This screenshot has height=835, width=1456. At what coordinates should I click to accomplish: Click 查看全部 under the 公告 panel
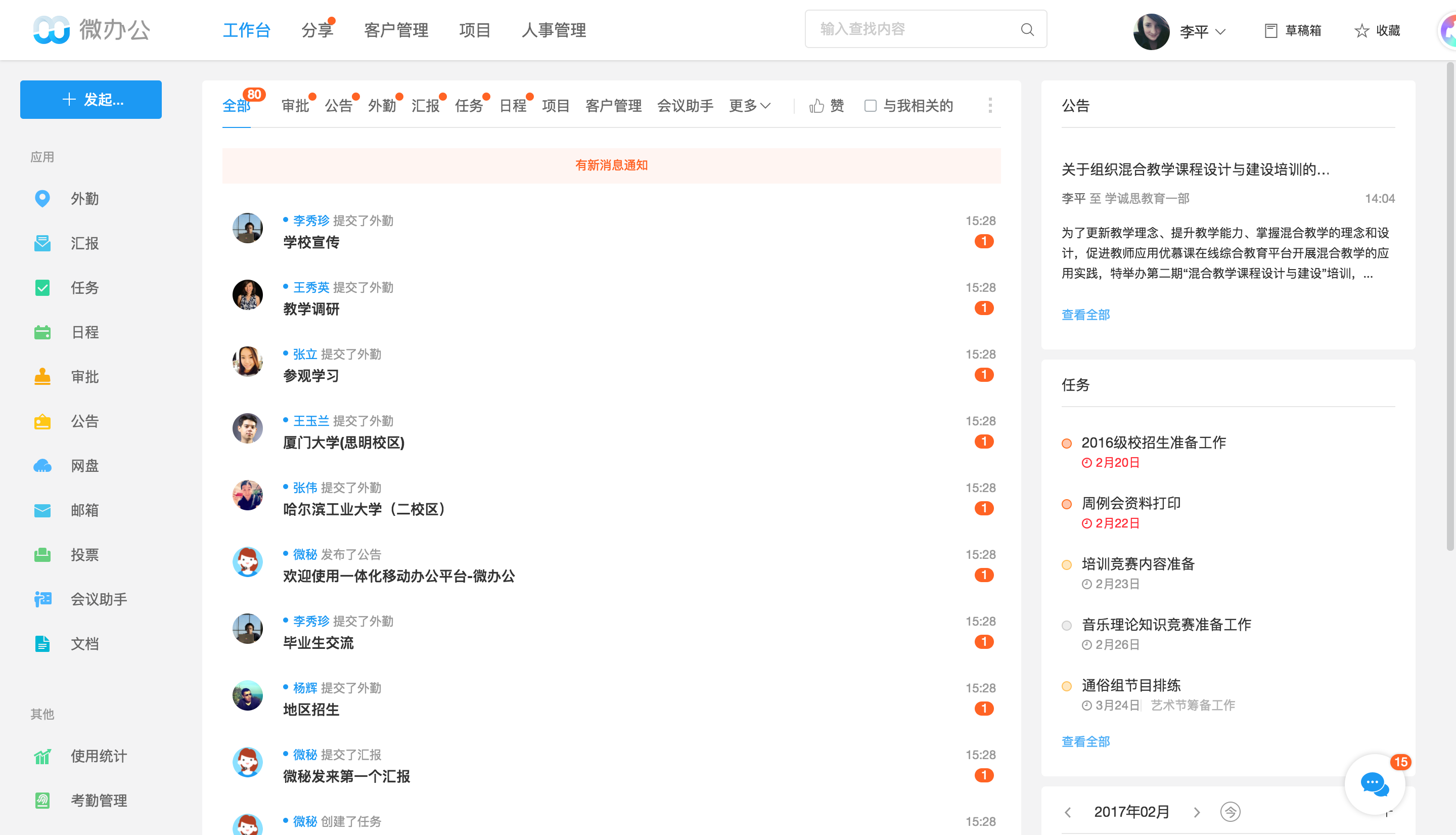pyautogui.click(x=1086, y=315)
